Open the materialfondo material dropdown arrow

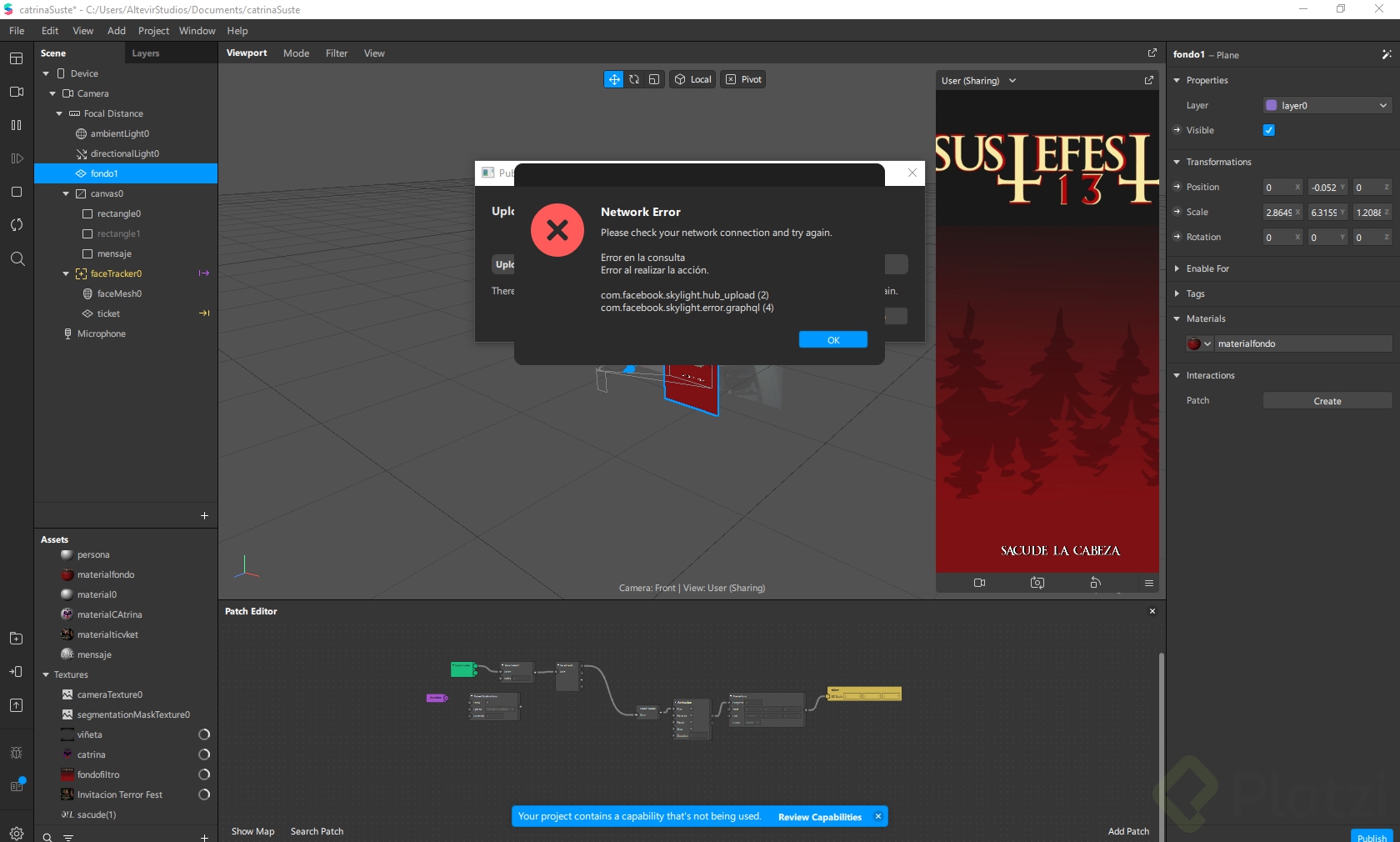tap(1207, 343)
